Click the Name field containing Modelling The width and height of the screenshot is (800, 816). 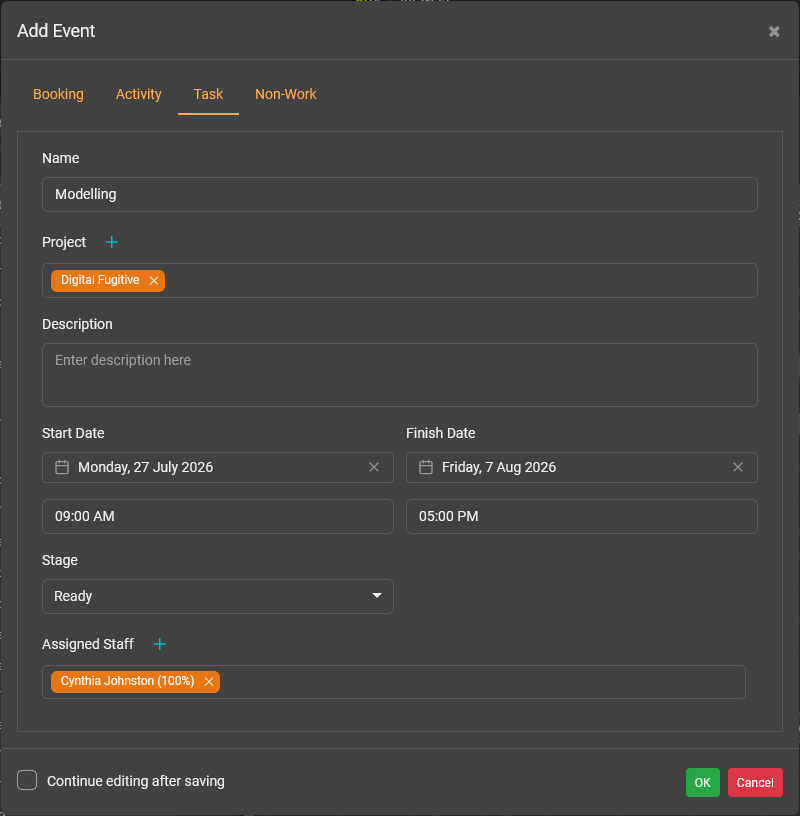point(399,195)
